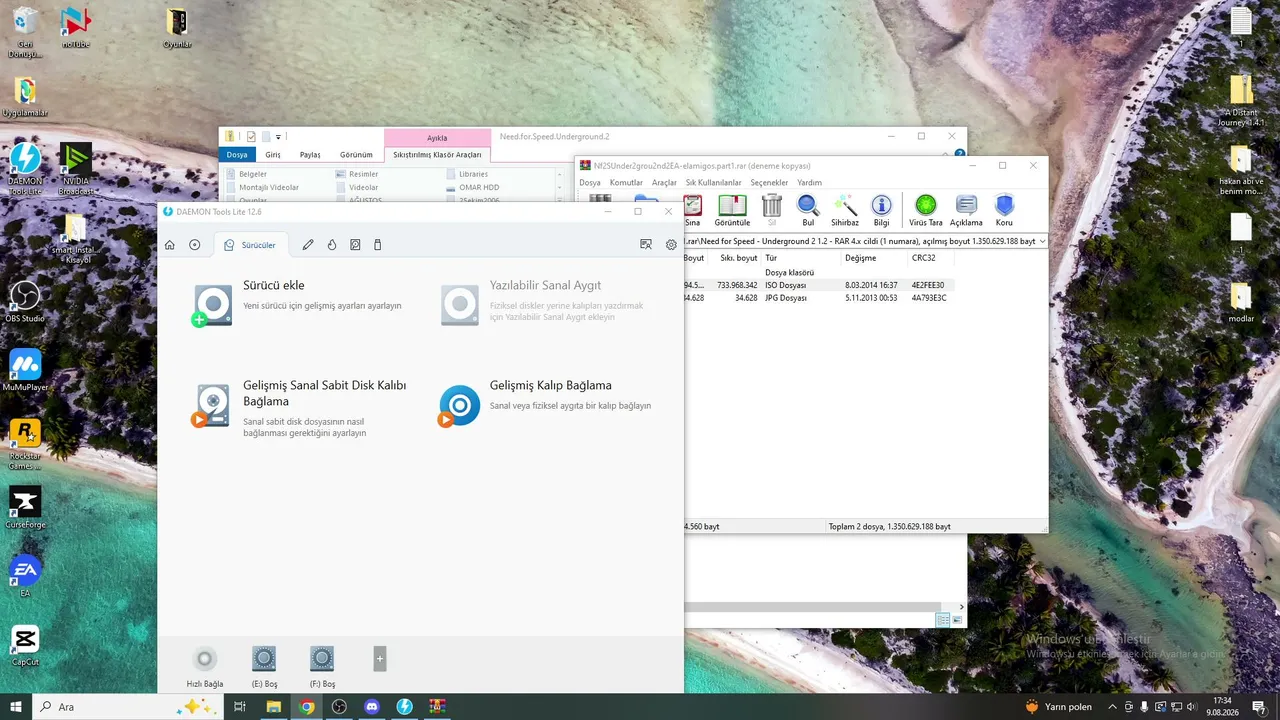
Task: Click the Sürücü ekle heading
Action: [274, 285]
